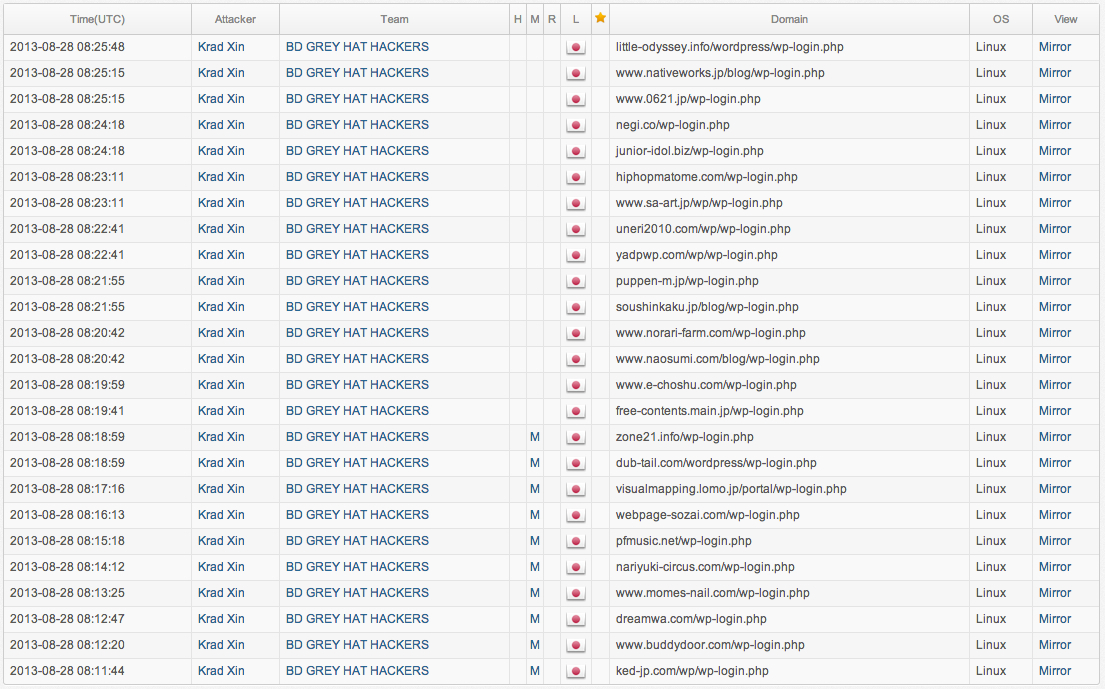Screen dimensions: 1105x689
Task: Select domain text www.norari-farm.com/wp-login.php
Action: pos(710,333)
